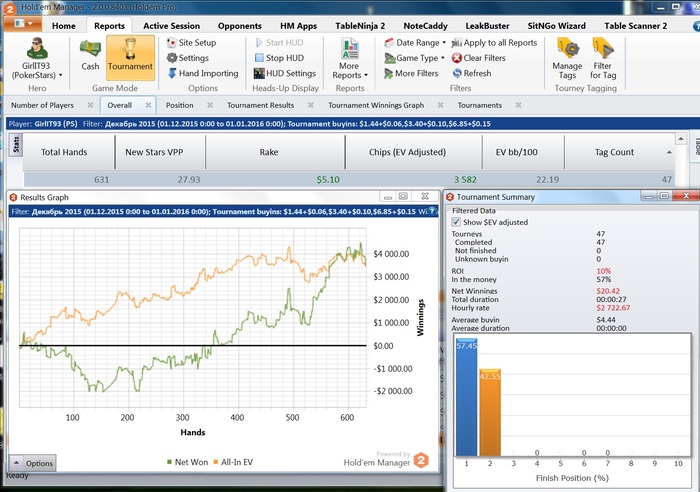Select the Number of Players report tab
The image size is (700, 492).
click(42, 105)
